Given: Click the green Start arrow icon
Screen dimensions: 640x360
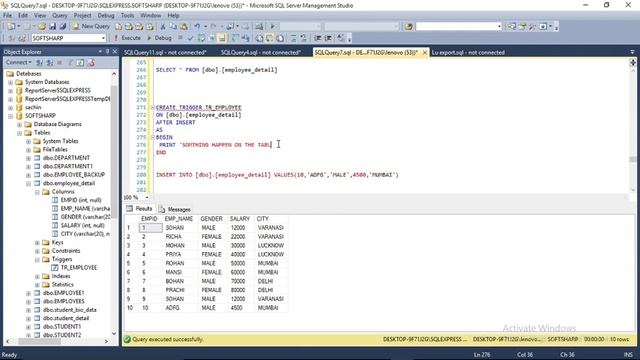Looking at the screenshot, I should [x=272, y=27].
